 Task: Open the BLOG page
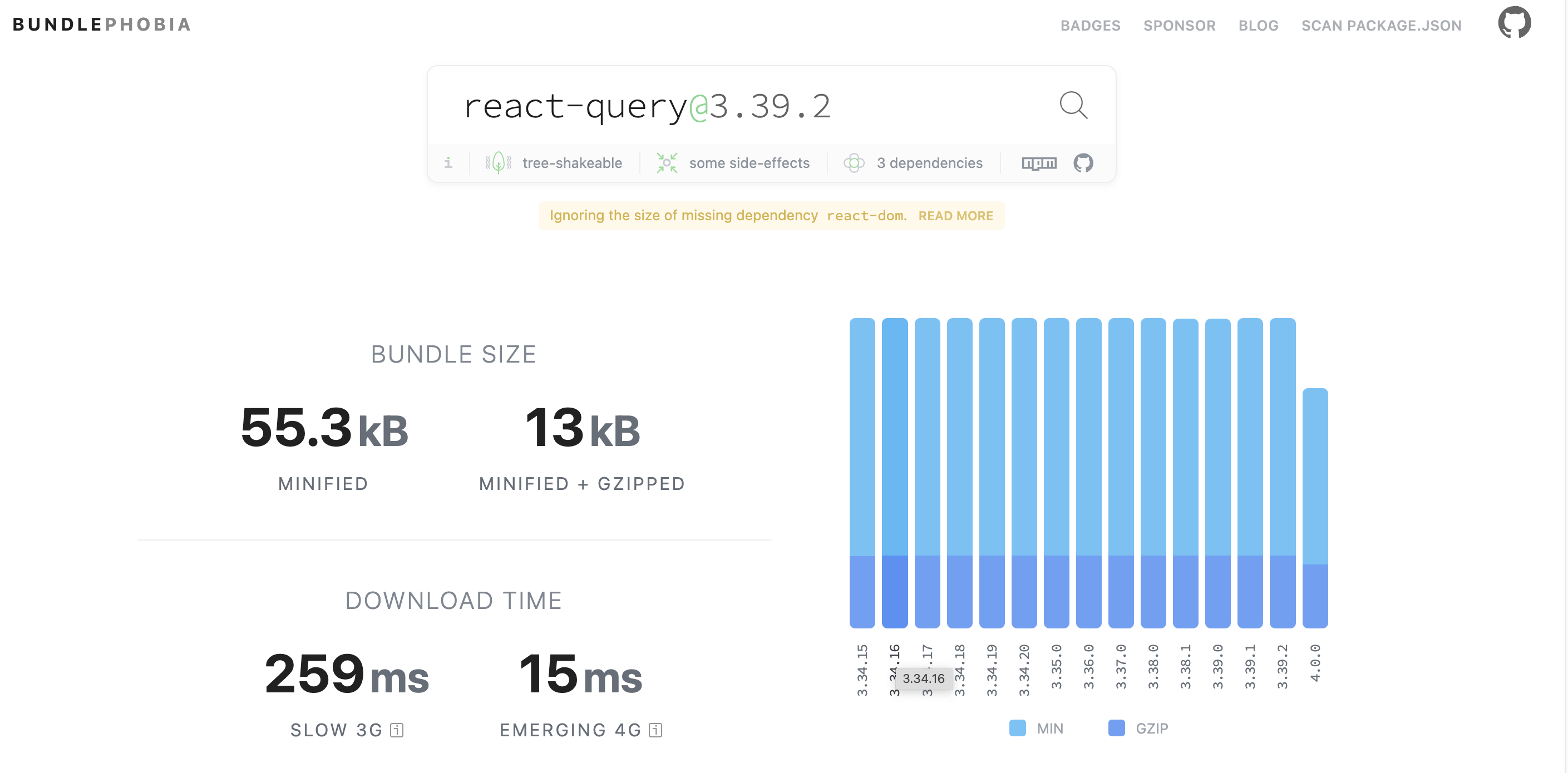click(x=1258, y=26)
